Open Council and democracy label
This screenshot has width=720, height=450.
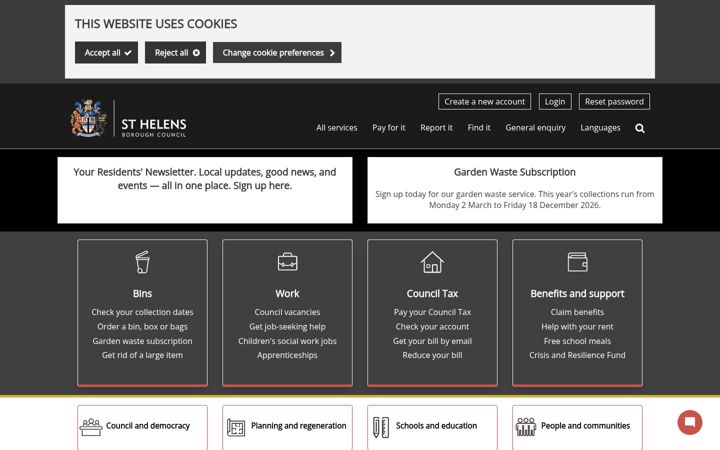[148, 426]
